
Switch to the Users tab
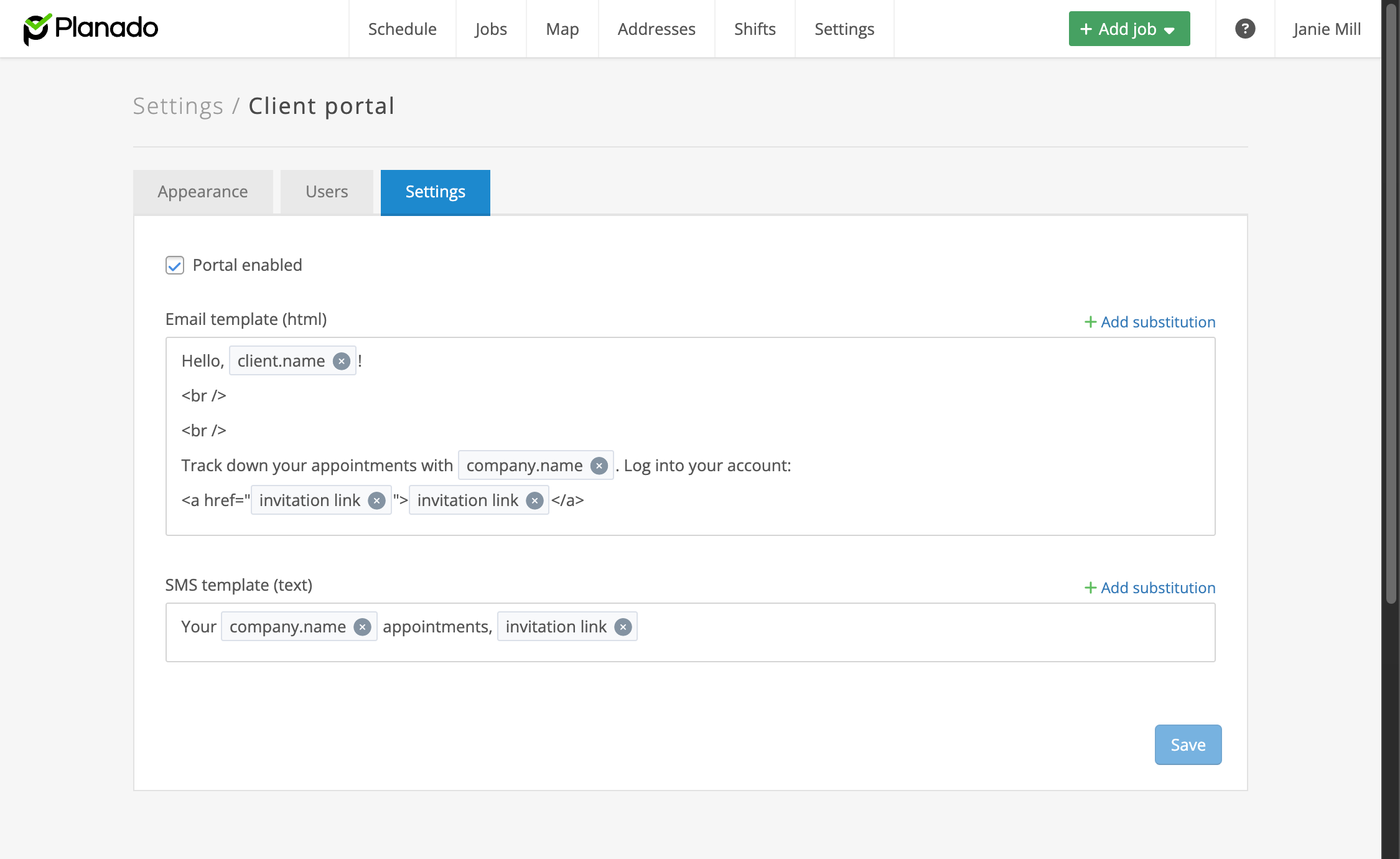click(327, 192)
